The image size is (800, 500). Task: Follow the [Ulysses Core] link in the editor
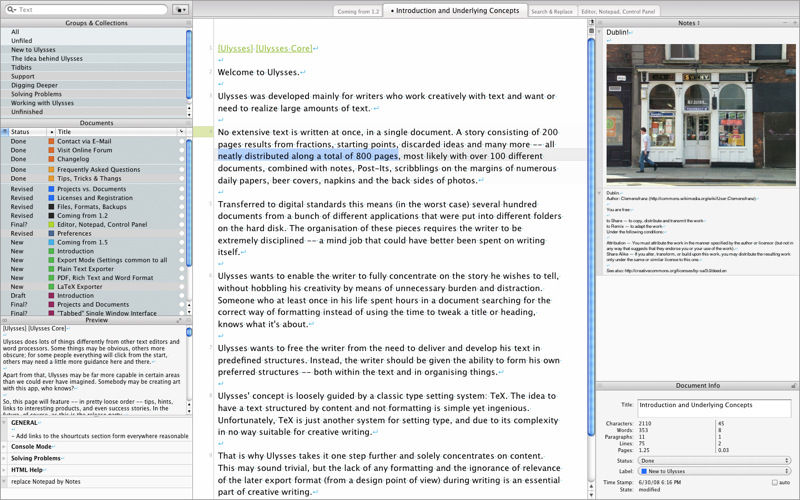pos(284,48)
